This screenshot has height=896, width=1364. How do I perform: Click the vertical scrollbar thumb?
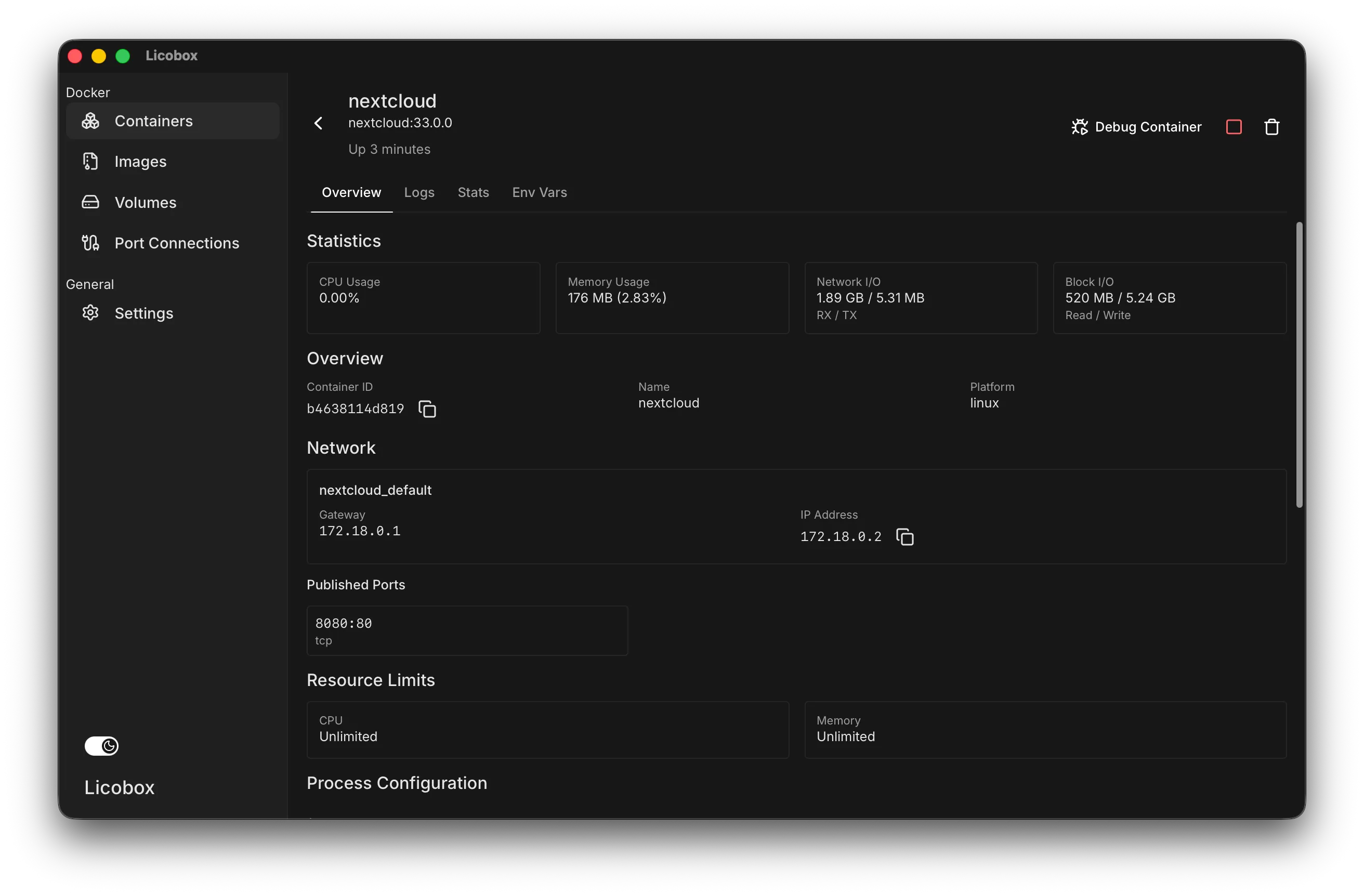coord(1299,364)
